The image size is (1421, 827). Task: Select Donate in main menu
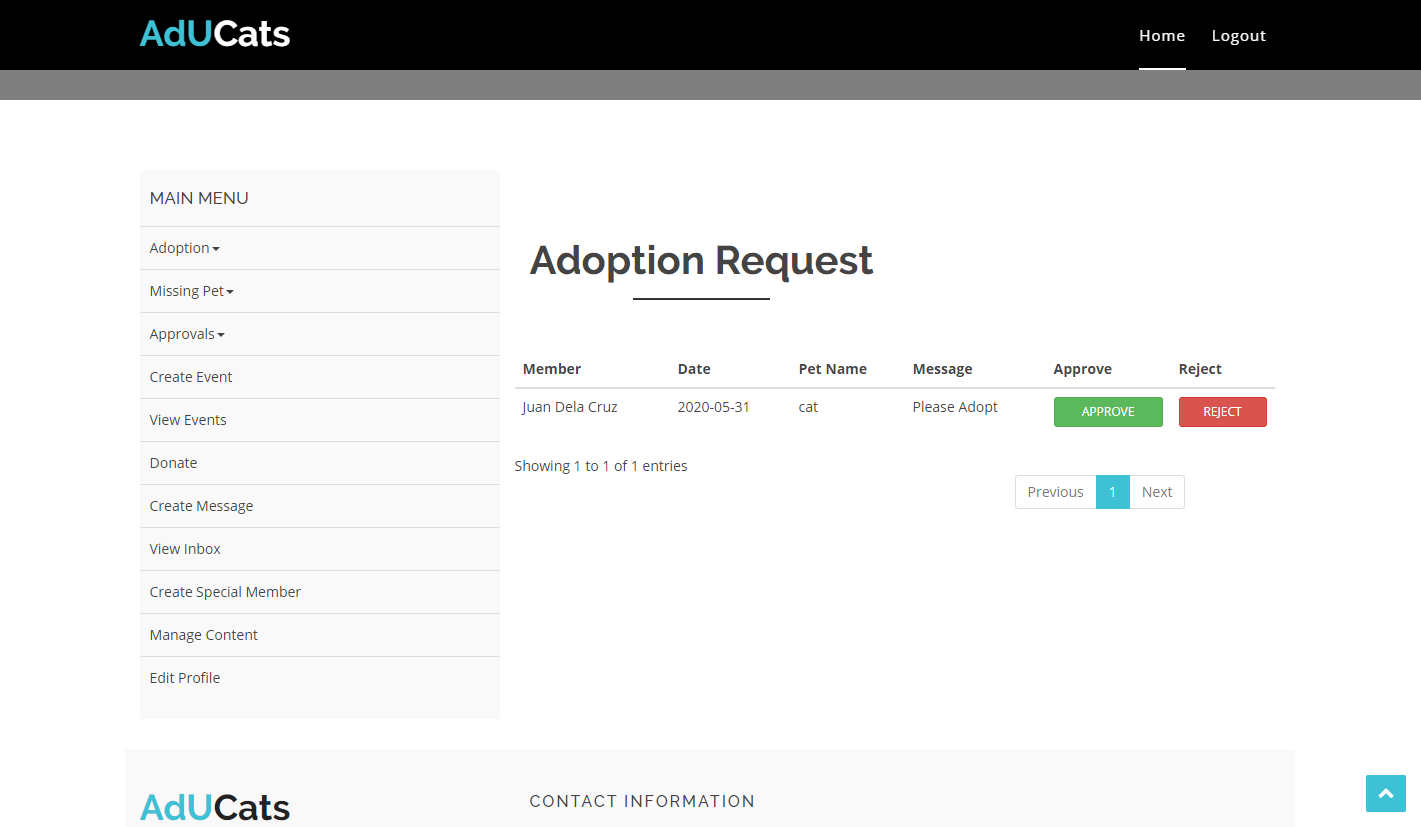pyautogui.click(x=173, y=463)
